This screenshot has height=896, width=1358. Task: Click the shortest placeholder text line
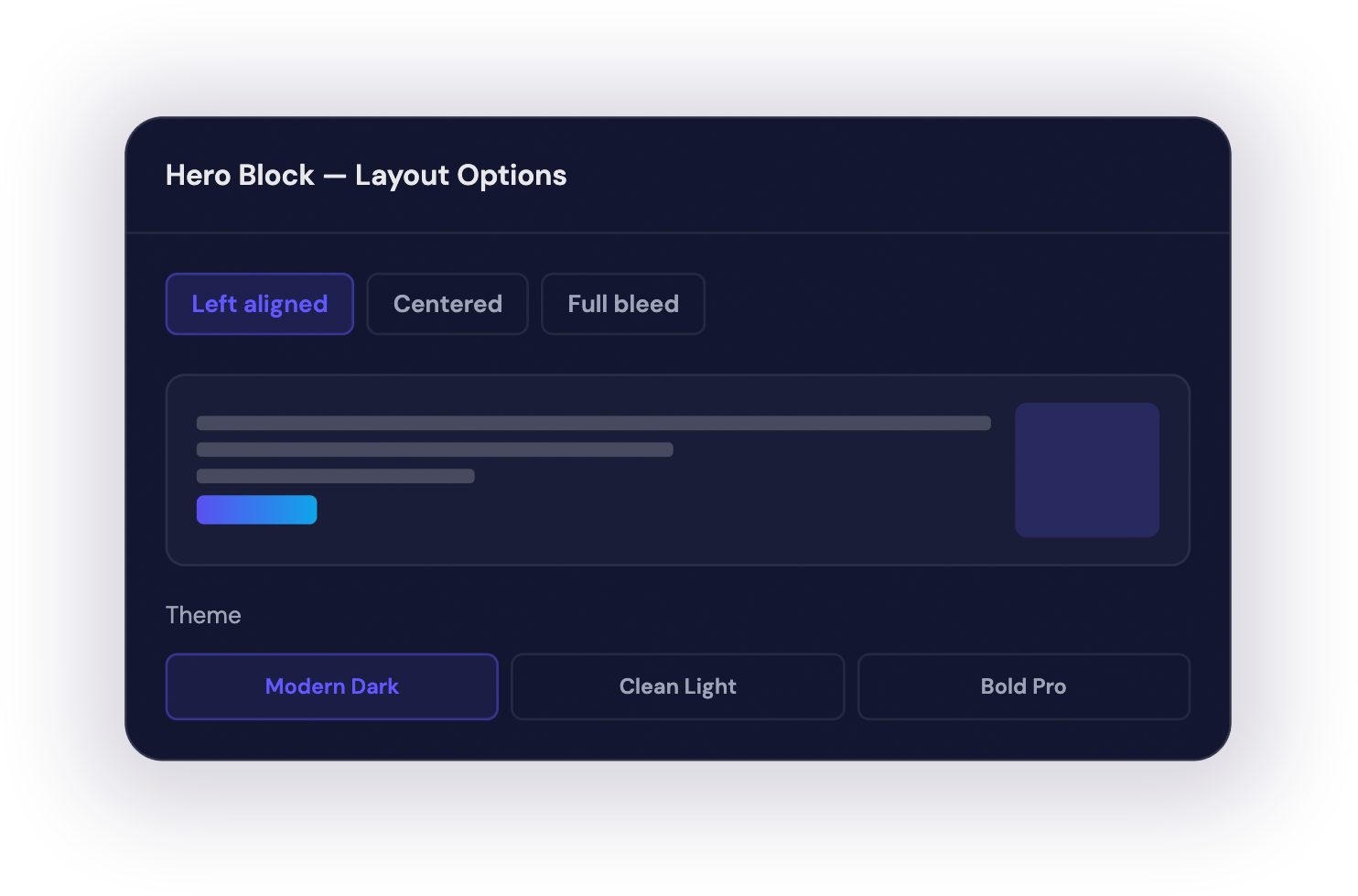pyautogui.click(x=335, y=476)
